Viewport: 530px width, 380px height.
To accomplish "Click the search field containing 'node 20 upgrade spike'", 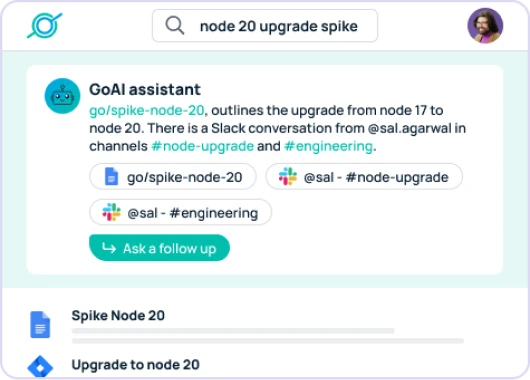I will click(x=265, y=26).
